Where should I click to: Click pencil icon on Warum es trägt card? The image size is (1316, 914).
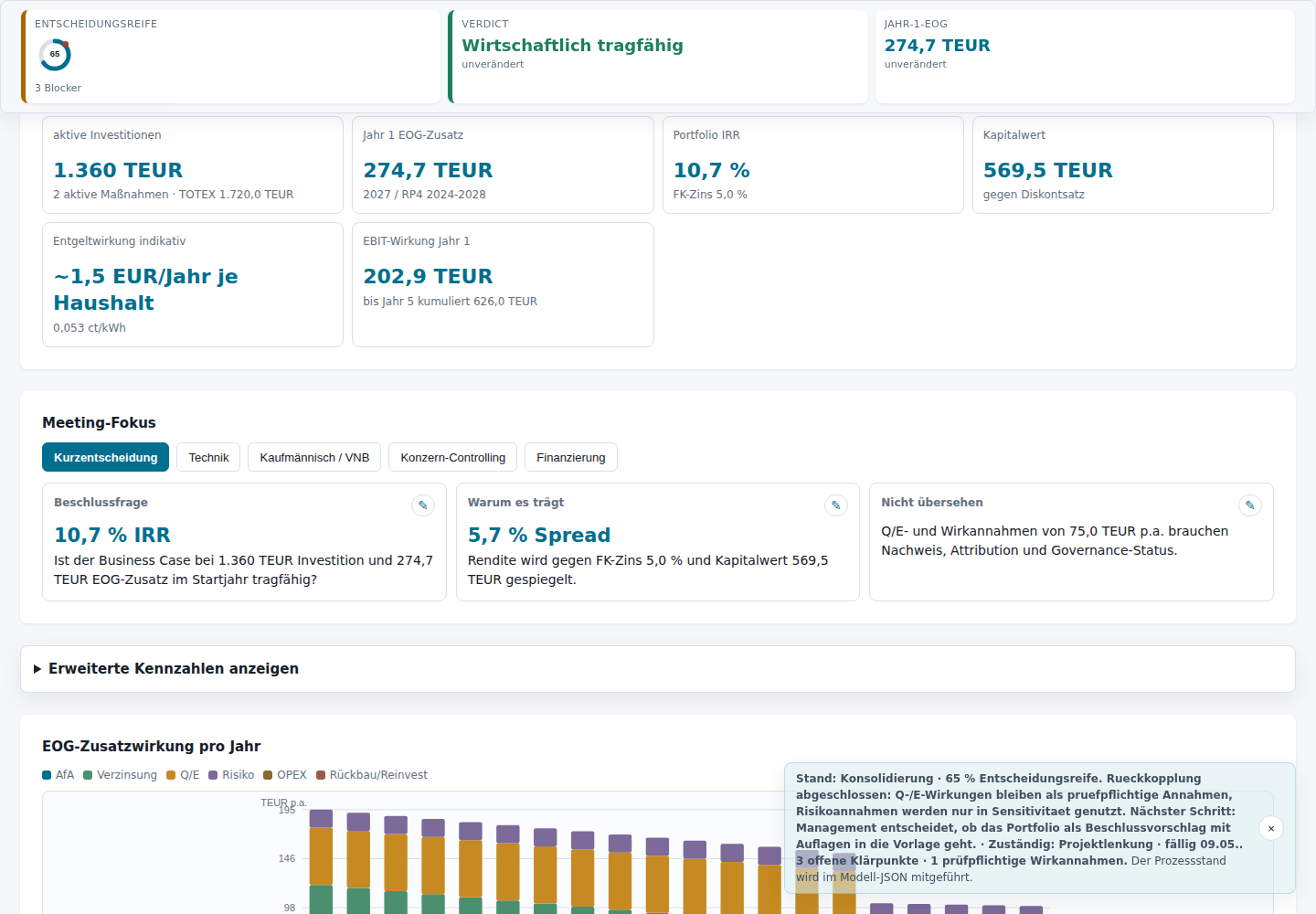click(836, 505)
